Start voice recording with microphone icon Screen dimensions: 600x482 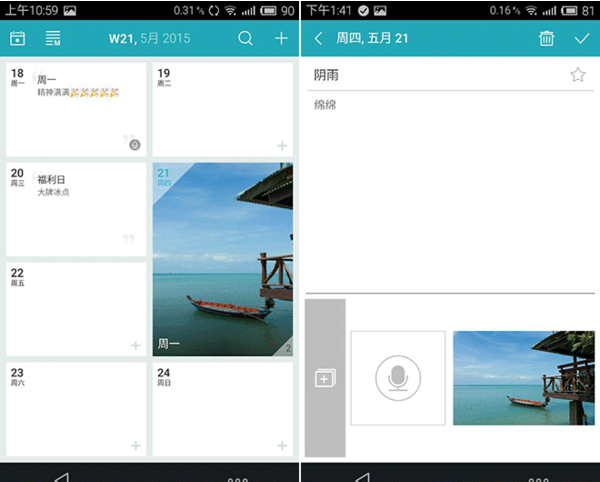pos(398,378)
